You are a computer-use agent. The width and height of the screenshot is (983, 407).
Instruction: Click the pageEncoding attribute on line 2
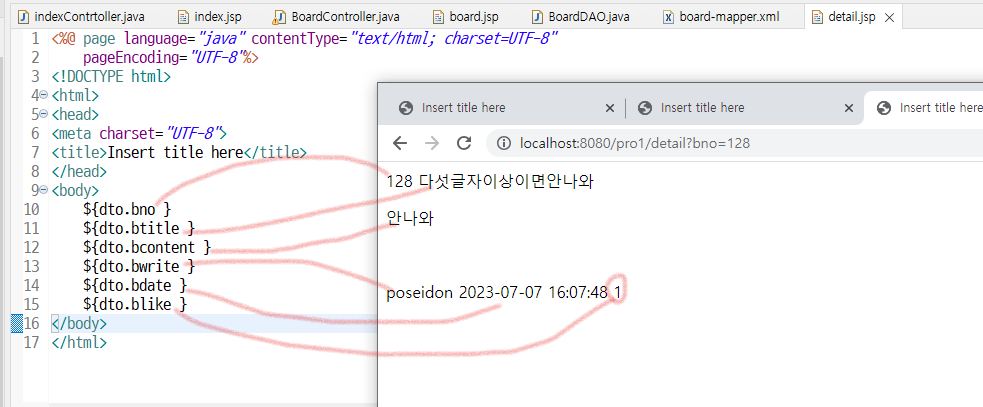(x=171, y=58)
